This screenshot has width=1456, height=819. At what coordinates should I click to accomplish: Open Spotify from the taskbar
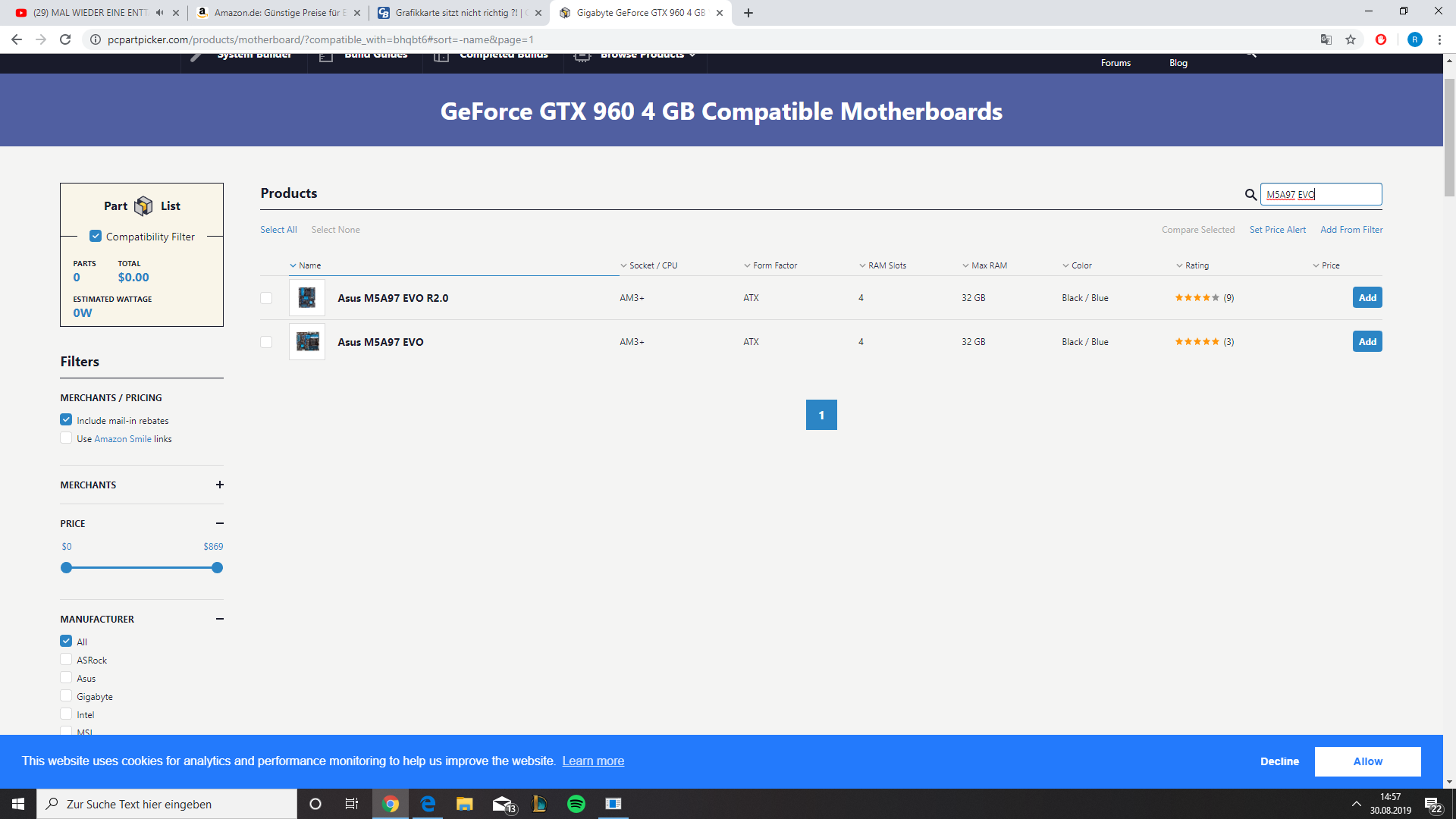coord(576,804)
